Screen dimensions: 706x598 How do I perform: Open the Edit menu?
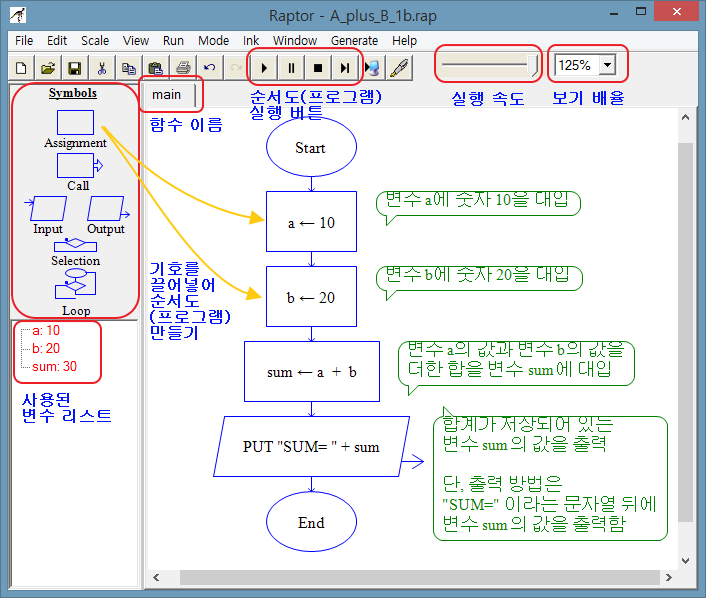(57, 41)
